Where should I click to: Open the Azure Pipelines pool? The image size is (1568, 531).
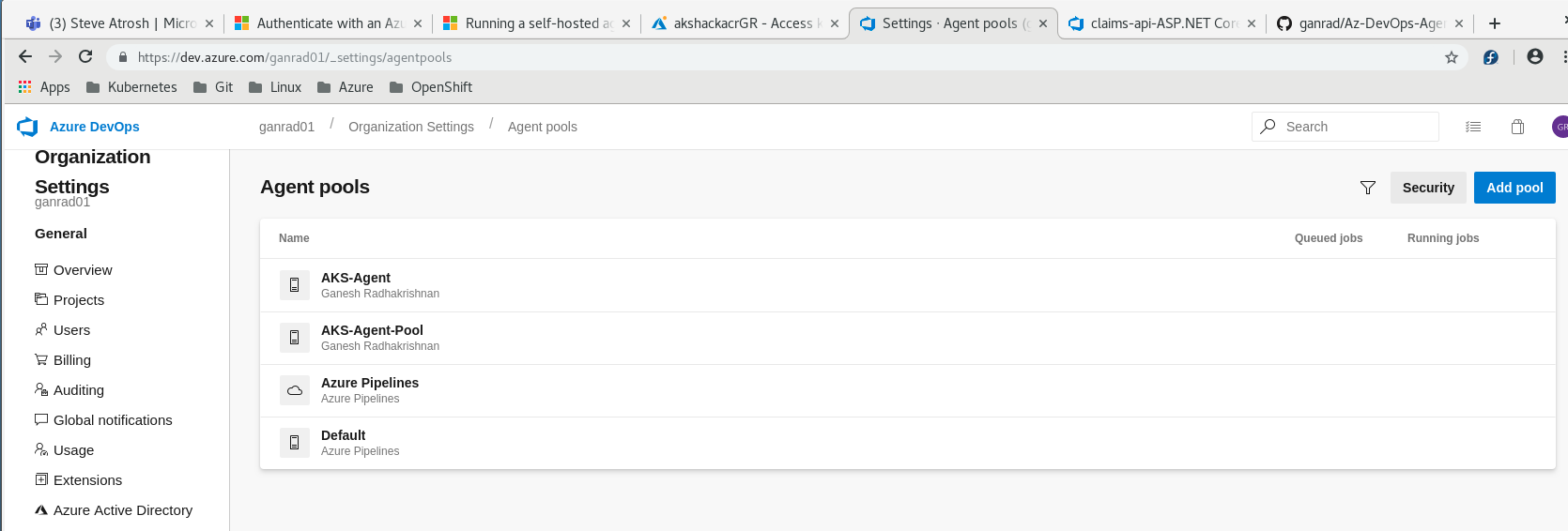pyautogui.click(x=907, y=390)
